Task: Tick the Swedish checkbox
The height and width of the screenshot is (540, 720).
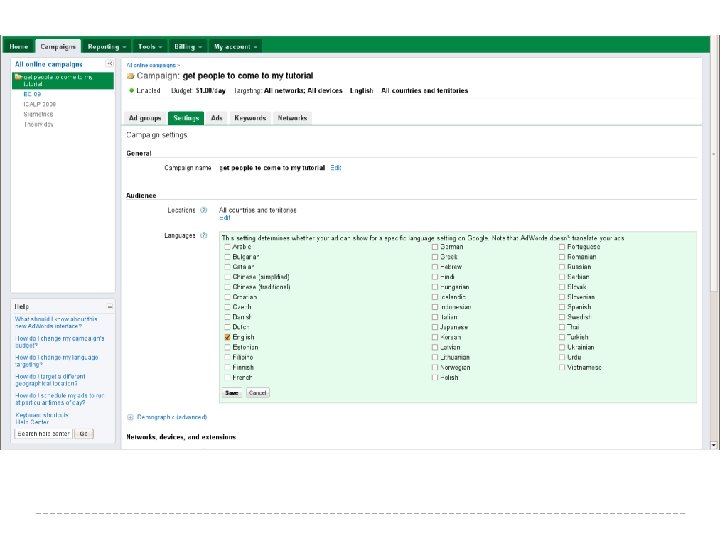Action: click(562, 317)
